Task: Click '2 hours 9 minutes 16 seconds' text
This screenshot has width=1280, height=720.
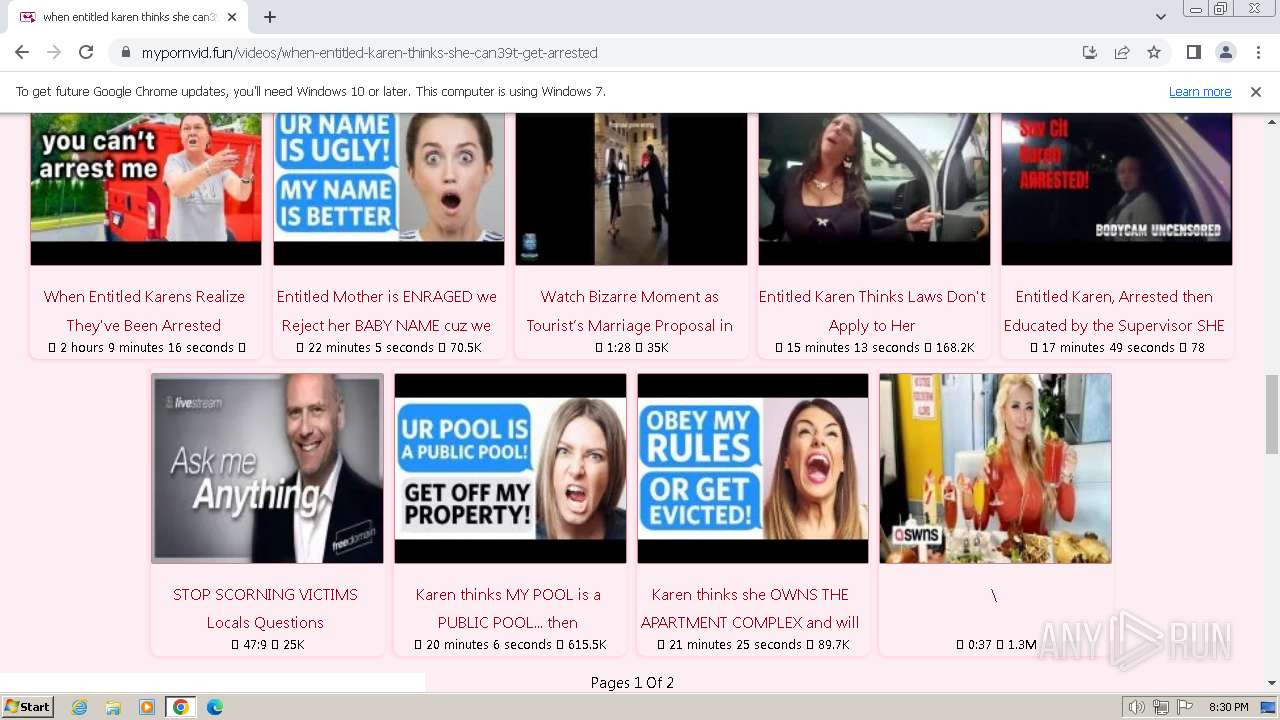Action: tap(147, 348)
